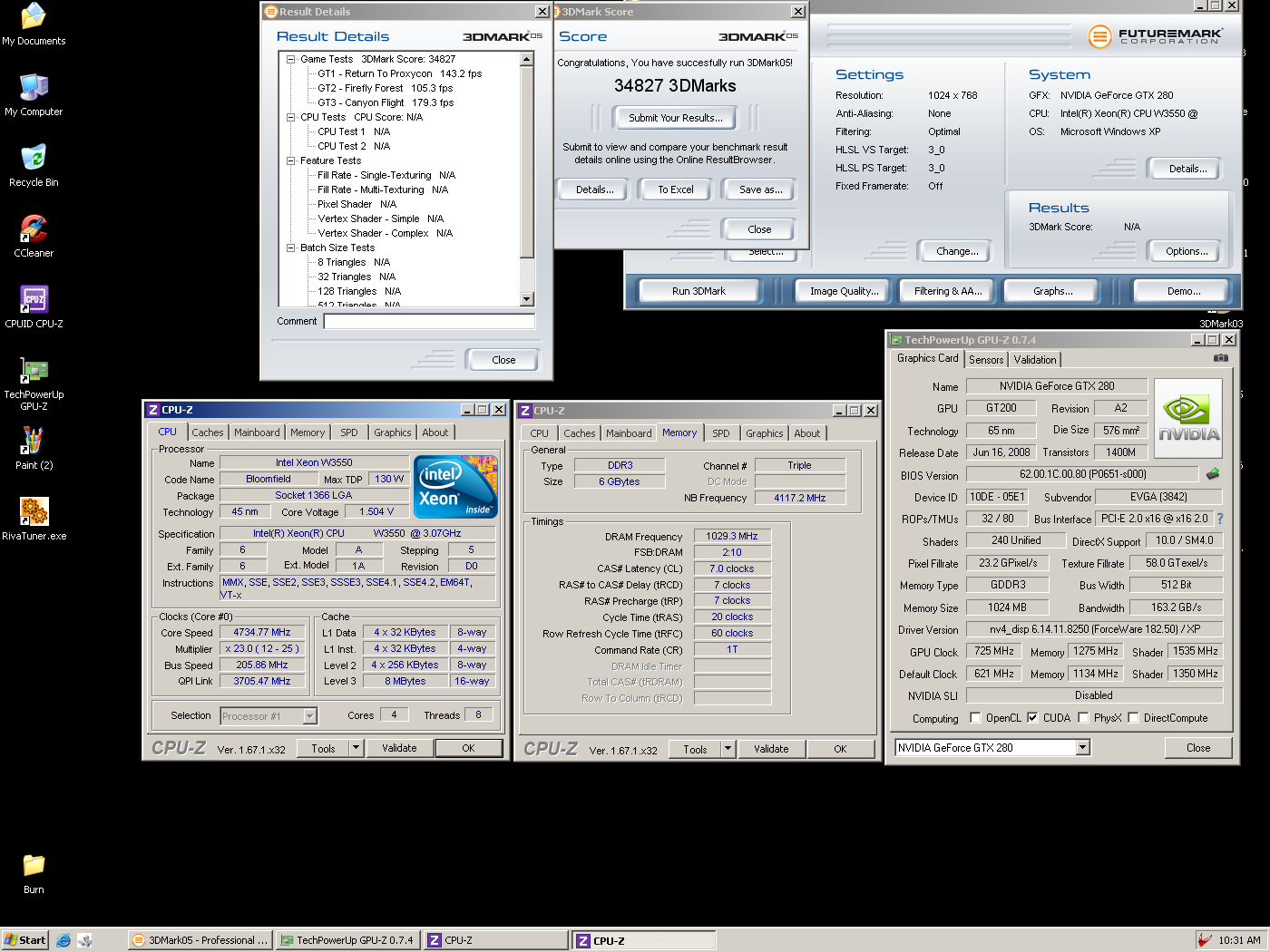Collapse the Batch Size Tests node
The width and height of the screenshot is (1270, 952).
click(291, 248)
